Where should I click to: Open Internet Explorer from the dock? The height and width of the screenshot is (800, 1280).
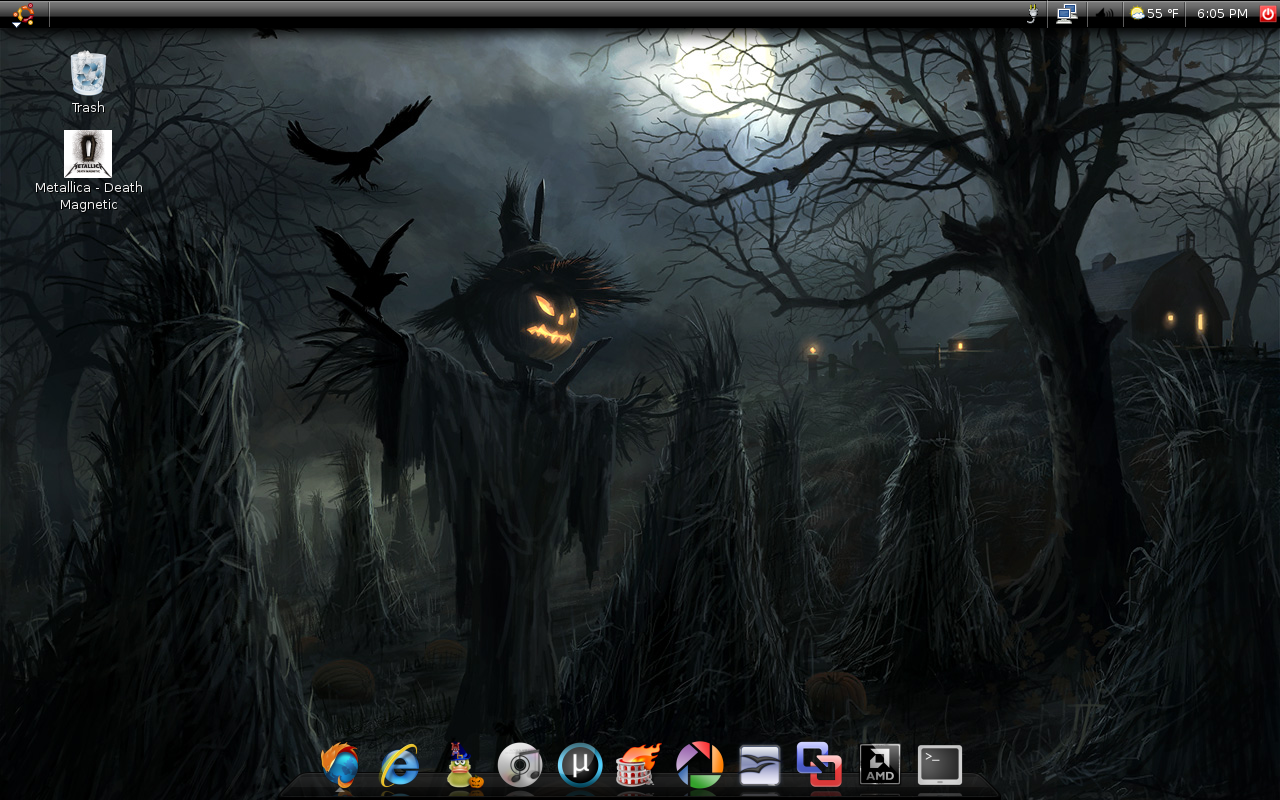point(400,766)
